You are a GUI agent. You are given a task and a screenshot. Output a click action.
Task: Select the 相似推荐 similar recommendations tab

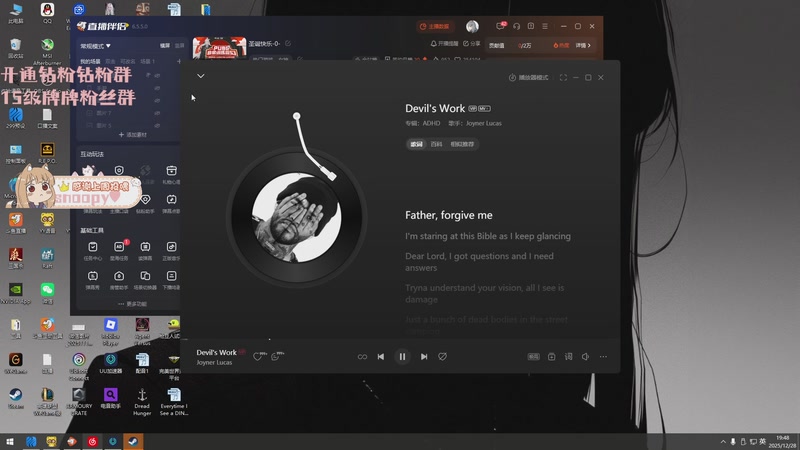tap(462, 144)
